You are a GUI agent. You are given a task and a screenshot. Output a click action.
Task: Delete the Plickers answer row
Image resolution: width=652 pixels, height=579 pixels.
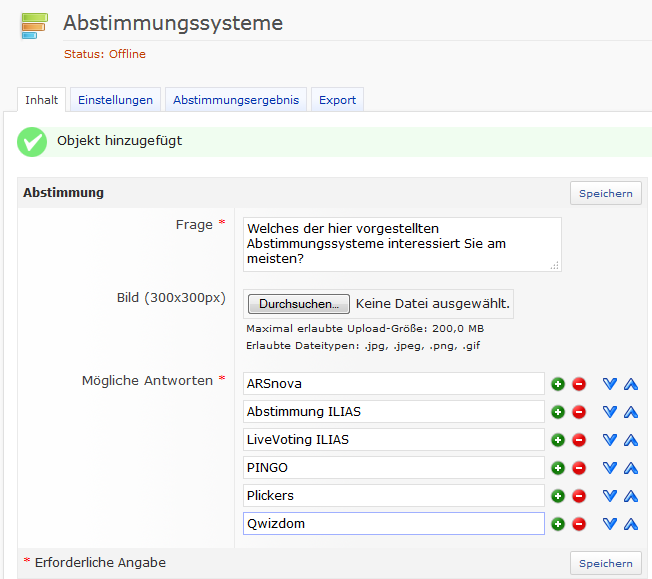(x=578, y=496)
